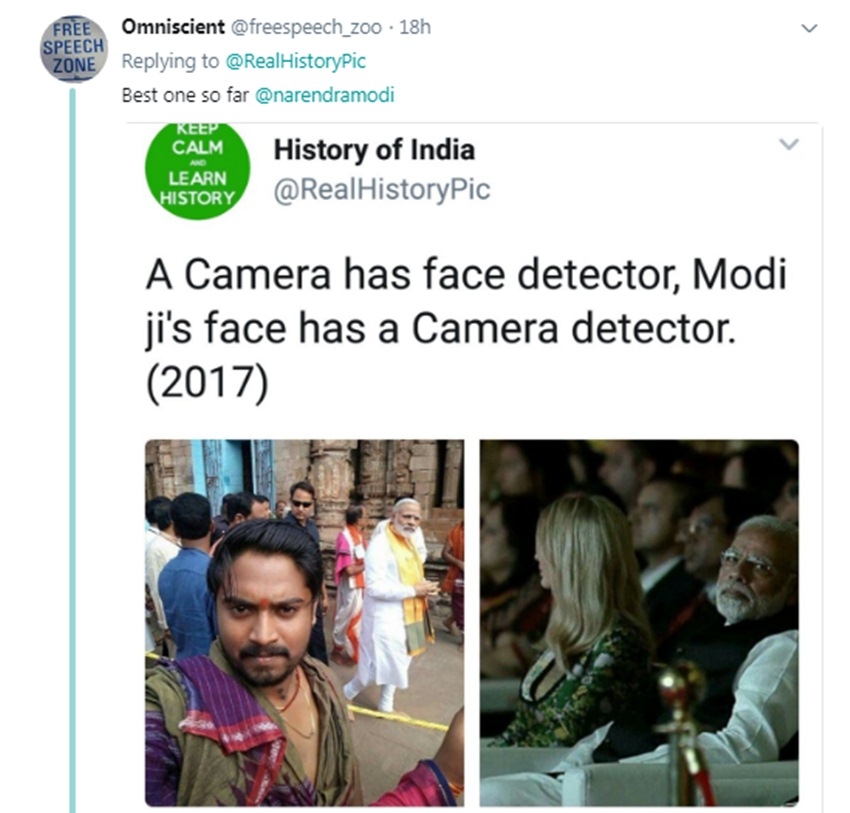The height and width of the screenshot is (813, 850).
Task: Click the "Replying to" label
Action: (170, 61)
